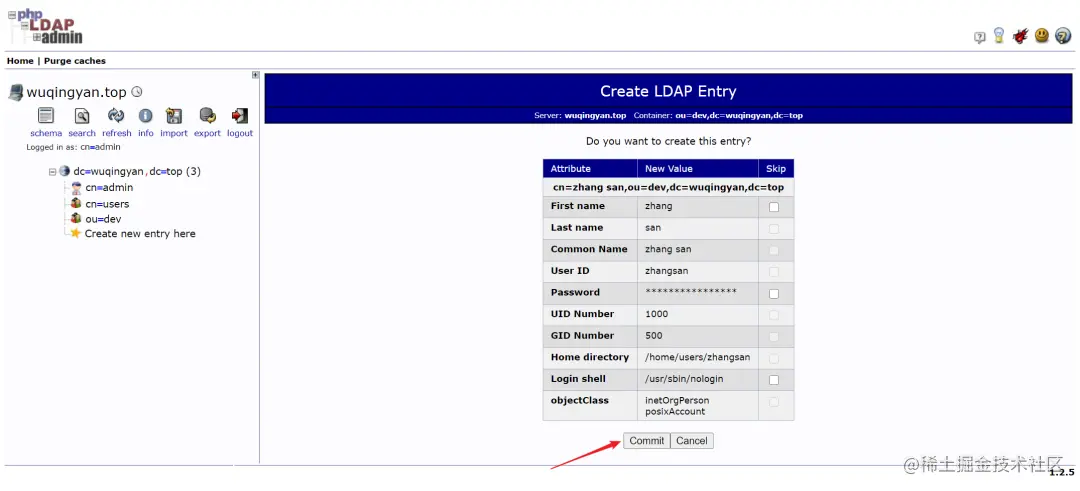Click the wuqingyan.top server name
The width and height of the screenshot is (1080, 491).
point(76,92)
